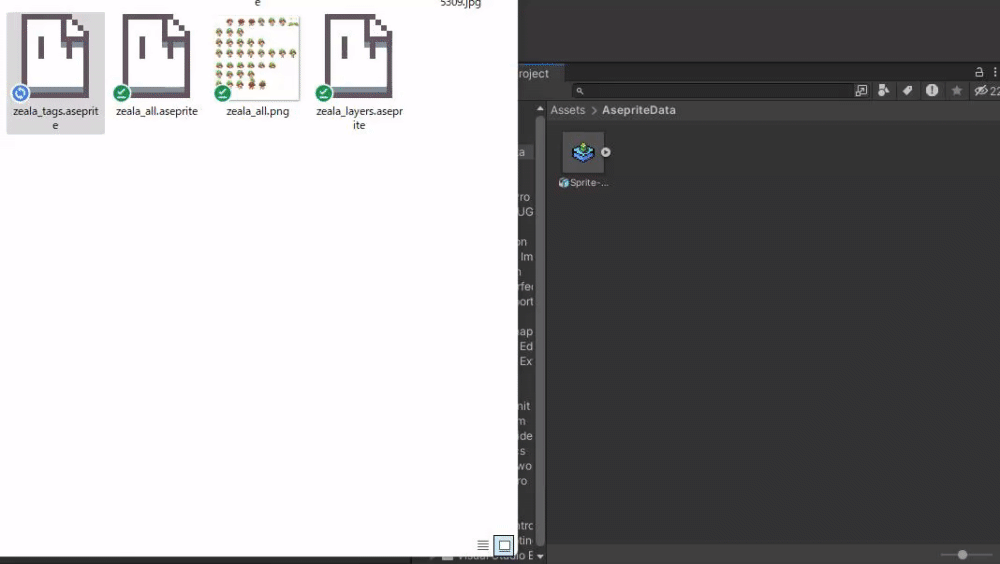
Task: Click the zeala_all.aseprite file name label
Action: pos(157,111)
